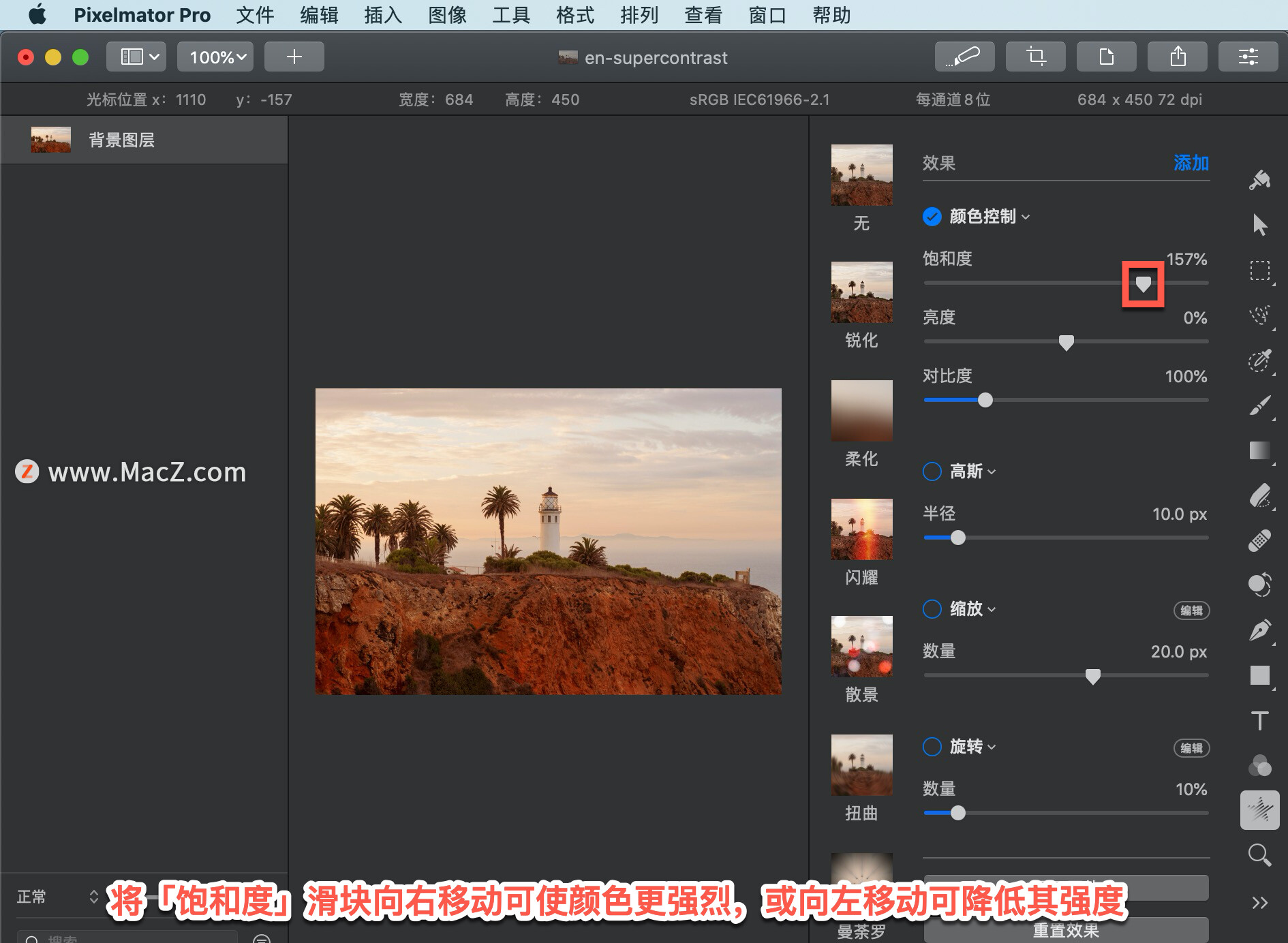Select the Zoom magnifier tool

1259,855
